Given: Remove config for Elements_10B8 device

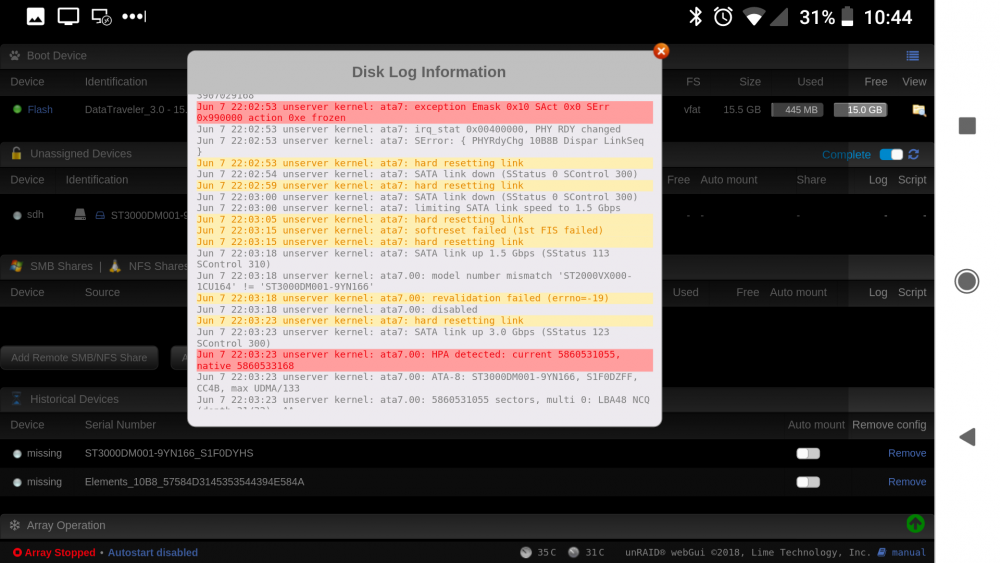Looking at the screenshot, I should click(x=907, y=482).
